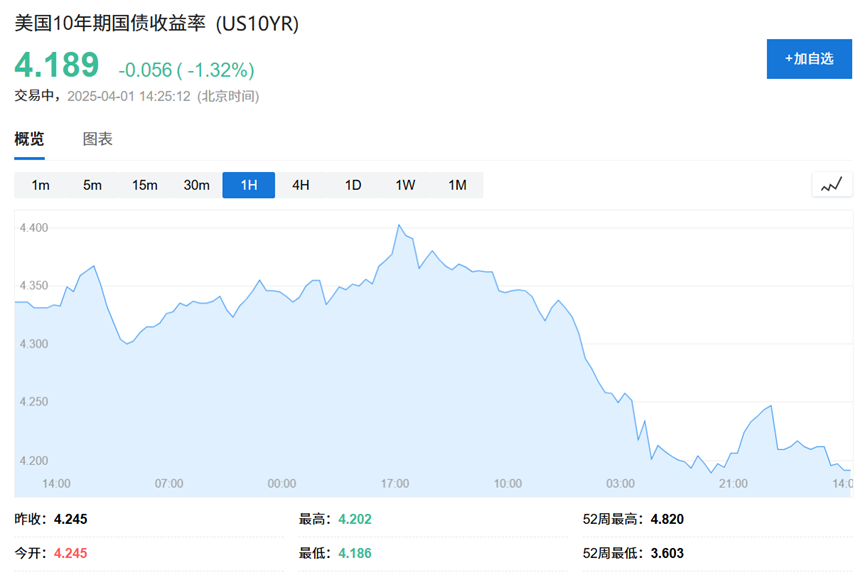Add US10YR to watchlist with +加自选

tap(809, 59)
